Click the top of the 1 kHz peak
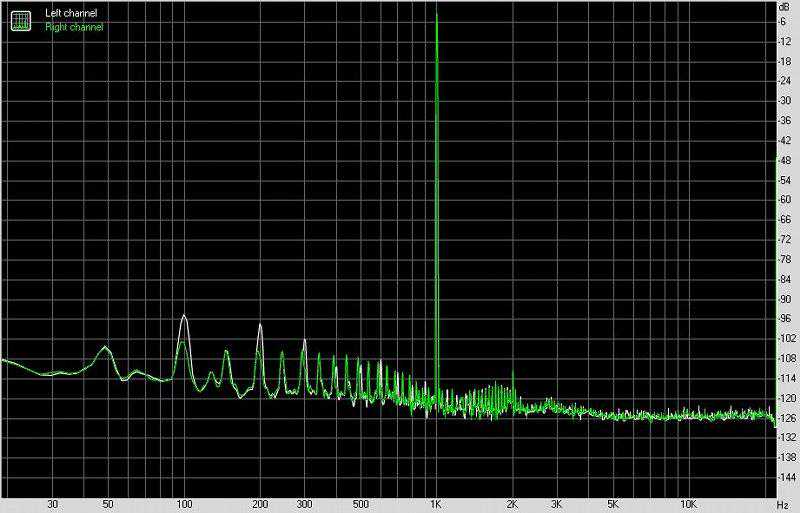This screenshot has width=800, height=513. click(x=437, y=14)
